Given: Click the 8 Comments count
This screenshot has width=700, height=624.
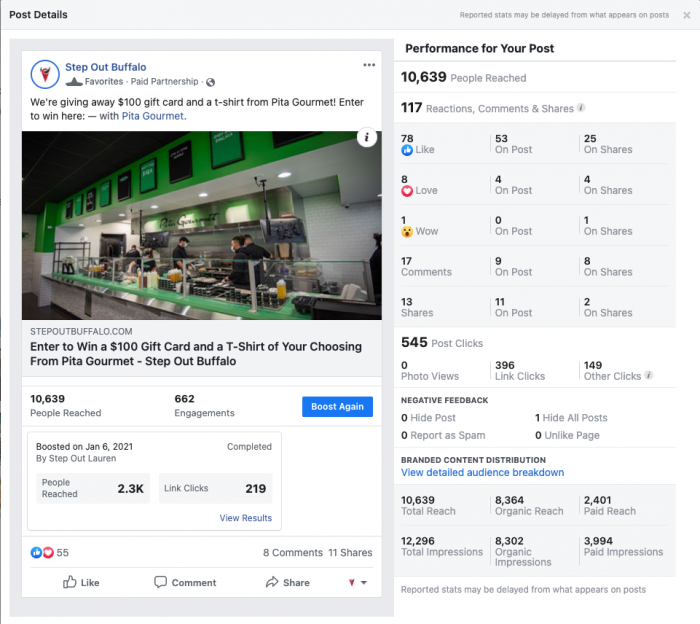Looking at the screenshot, I should pos(293,553).
